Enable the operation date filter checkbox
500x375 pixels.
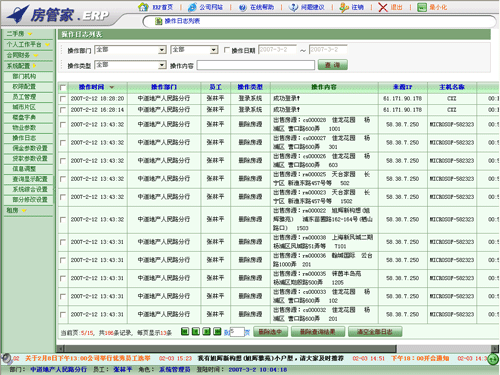click(227, 50)
